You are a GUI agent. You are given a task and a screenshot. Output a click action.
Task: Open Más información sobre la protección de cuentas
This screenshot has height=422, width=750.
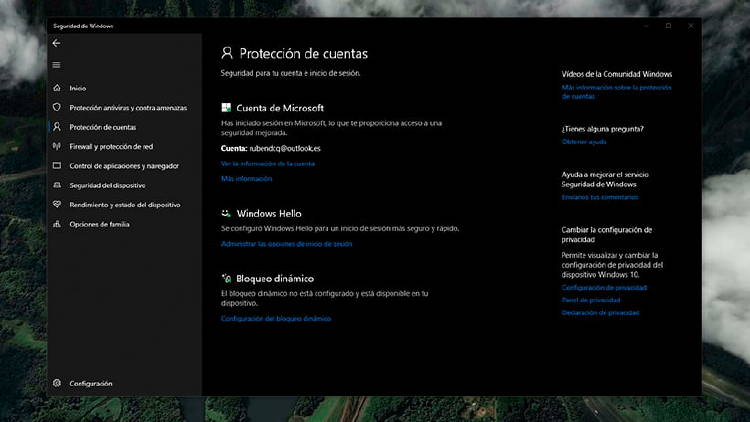coord(617,92)
